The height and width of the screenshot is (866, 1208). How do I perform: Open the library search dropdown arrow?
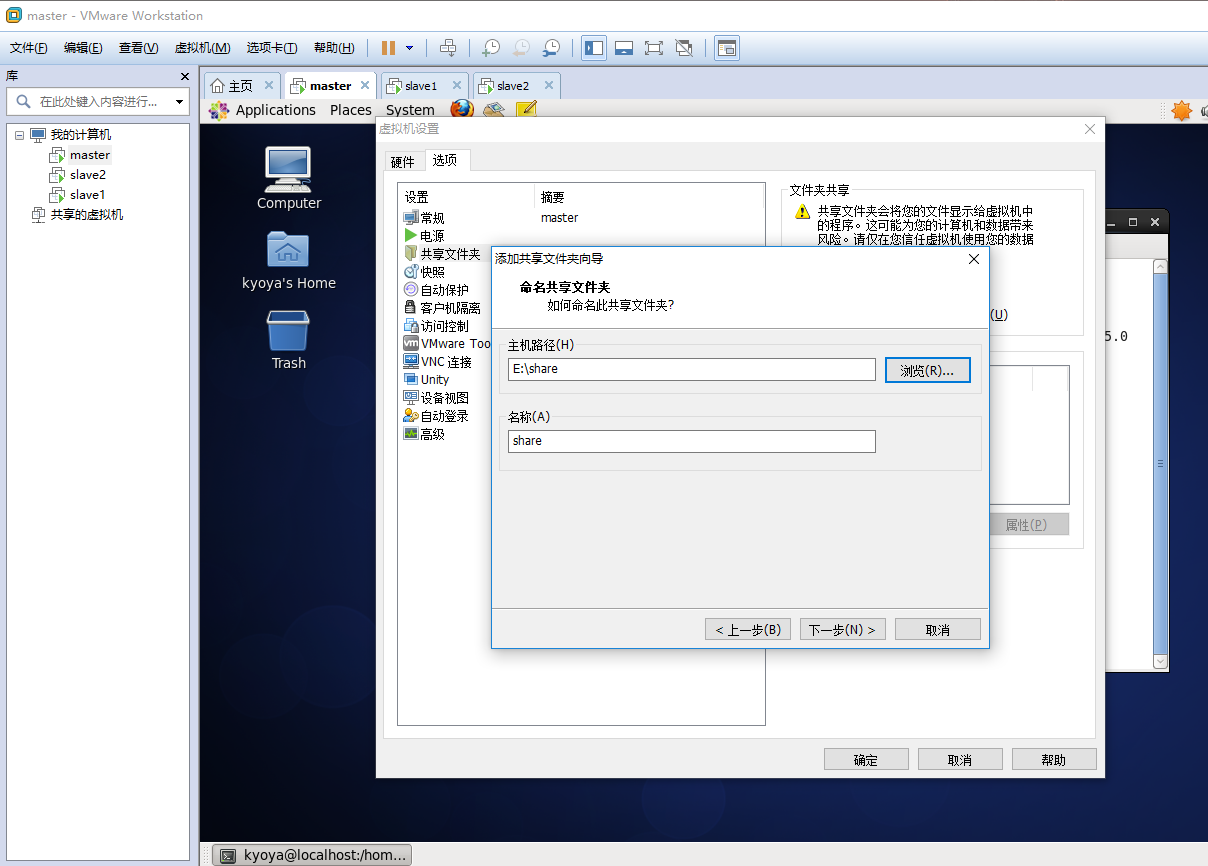point(180,102)
